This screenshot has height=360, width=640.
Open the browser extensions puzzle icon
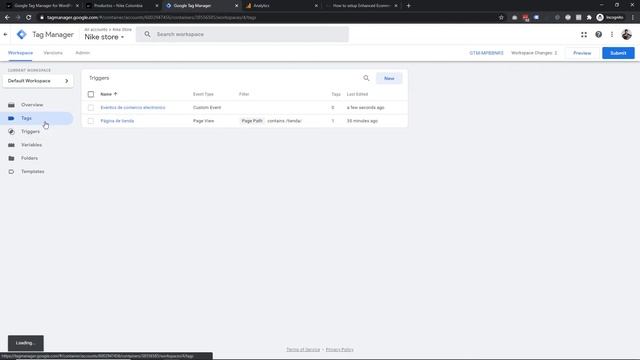[x=589, y=18]
